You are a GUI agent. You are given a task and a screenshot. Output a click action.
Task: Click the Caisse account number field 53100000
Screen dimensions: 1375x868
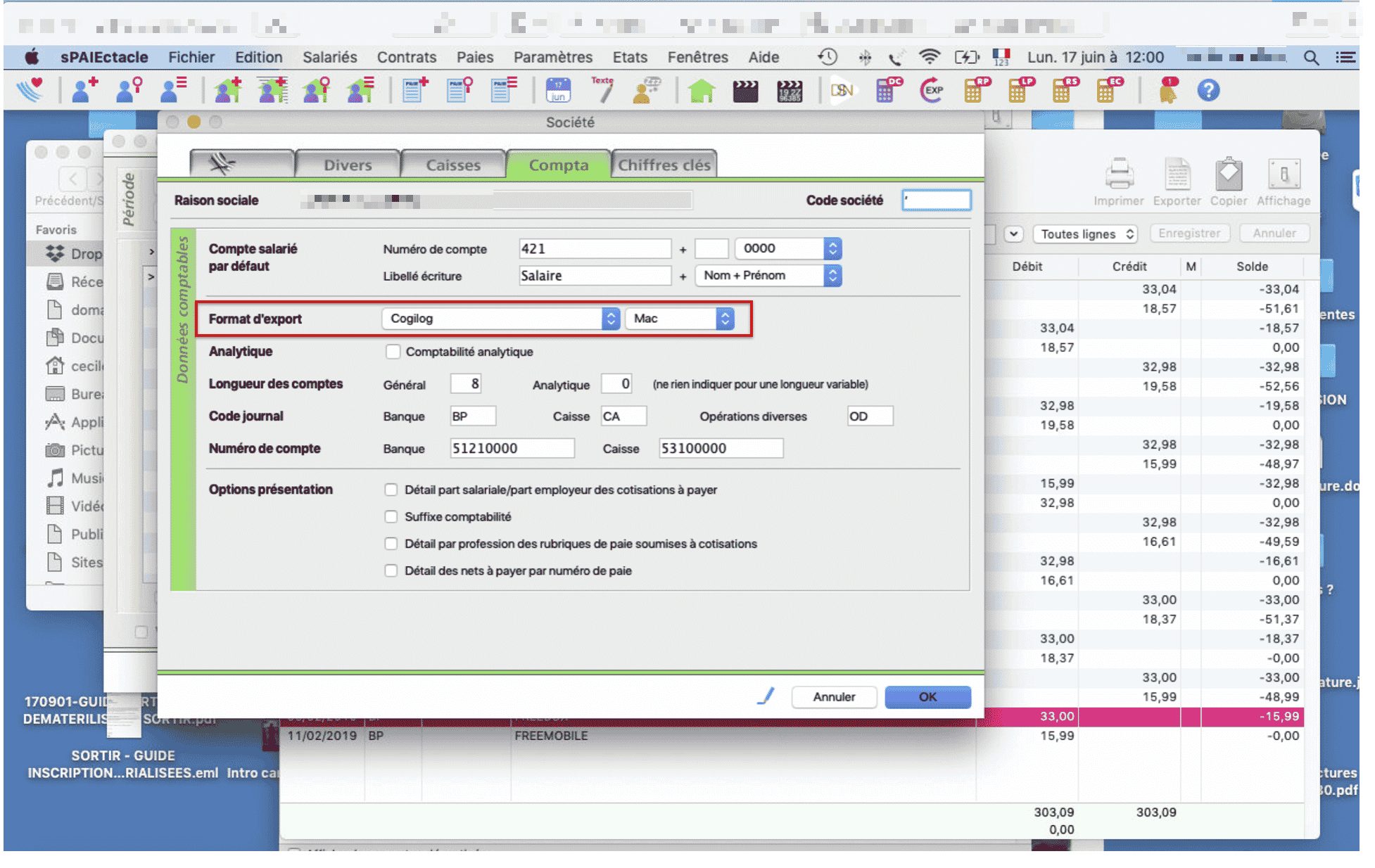pyautogui.click(x=721, y=448)
